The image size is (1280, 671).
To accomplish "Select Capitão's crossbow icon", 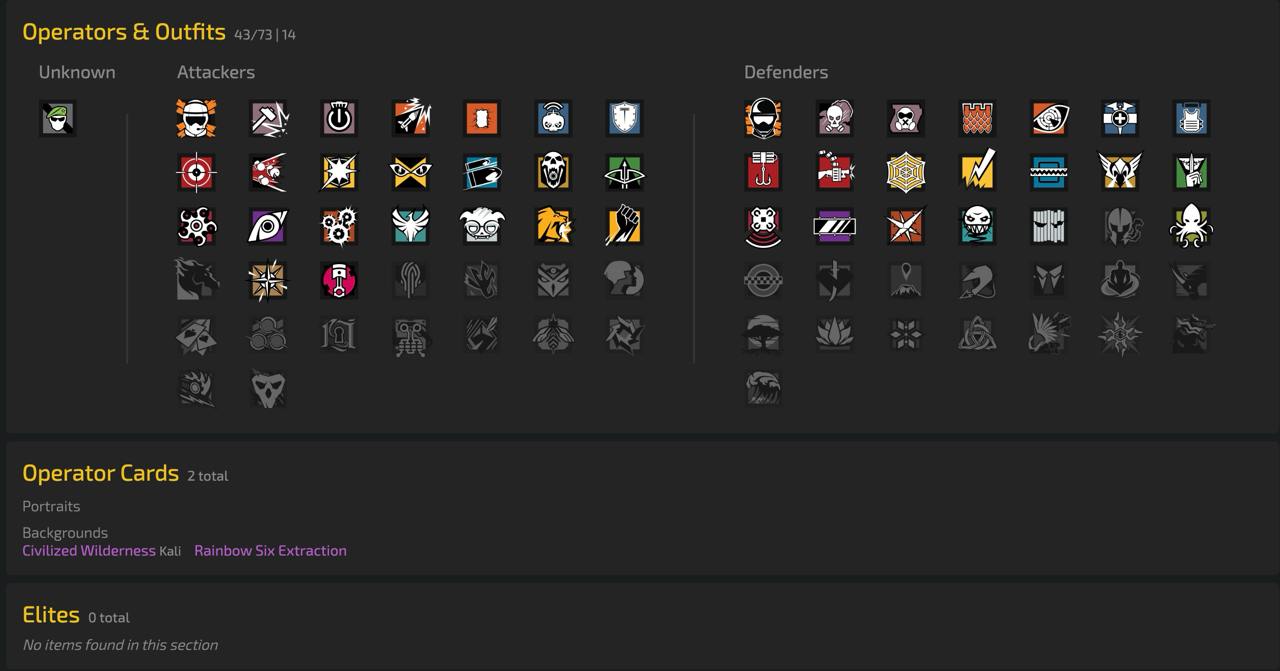I will point(625,172).
